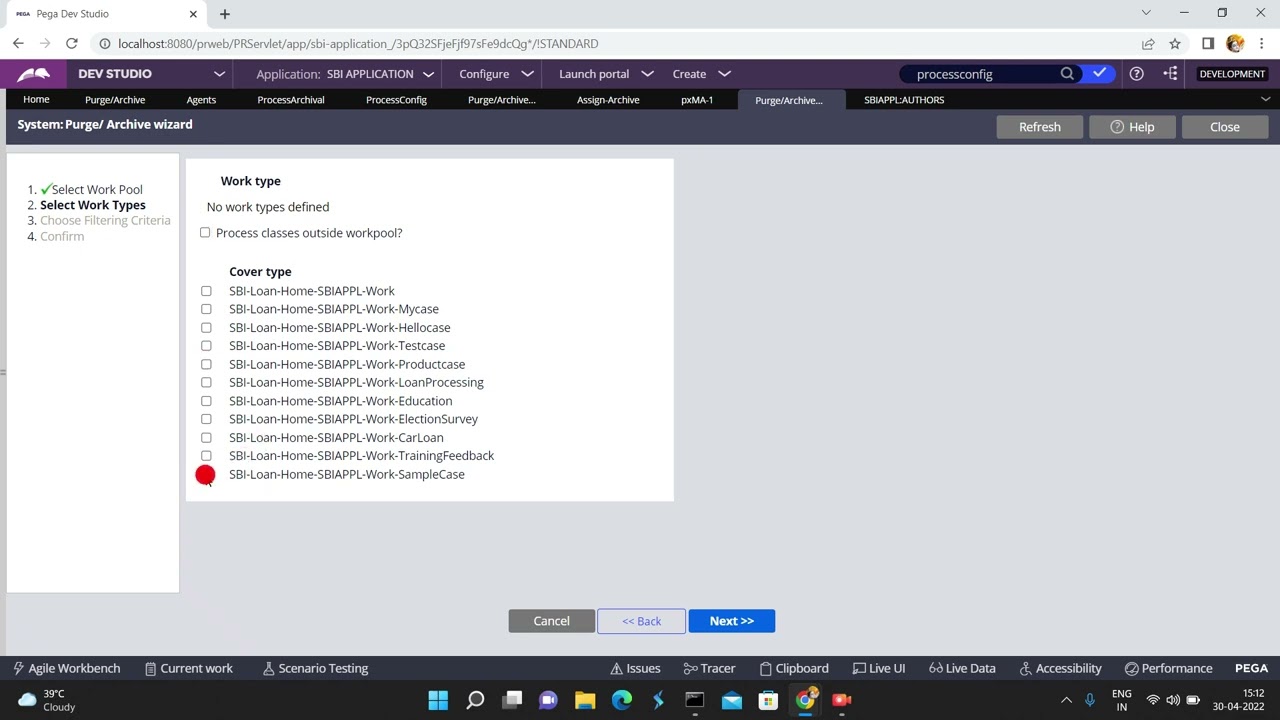Screen dimensions: 1280x720
Task: Switch to the ProcessArchival tab
Action: pyautogui.click(x=291, y=100)
